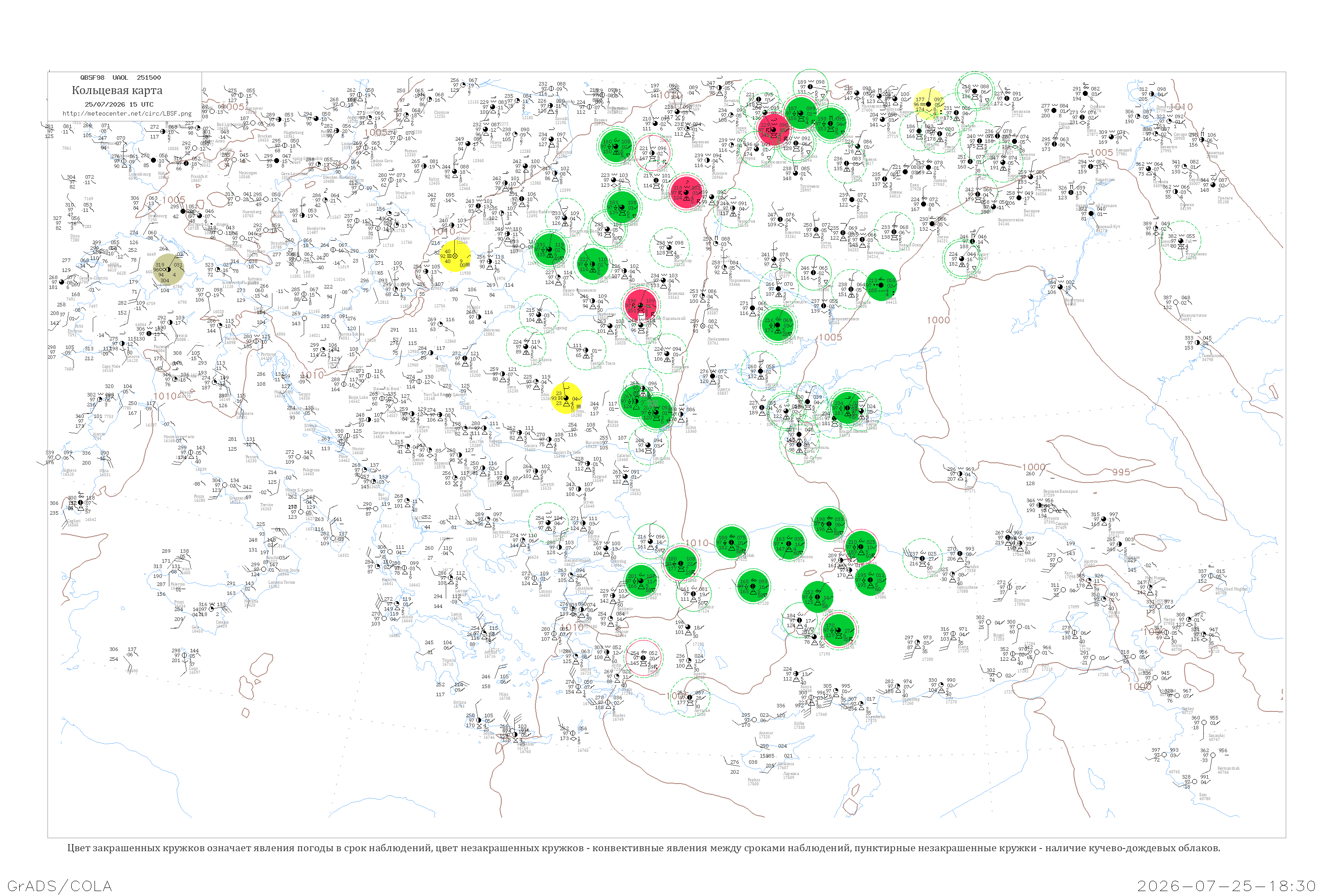Select the 'Arad 15200' station label
1344x896 pixels.
(475, 373)
